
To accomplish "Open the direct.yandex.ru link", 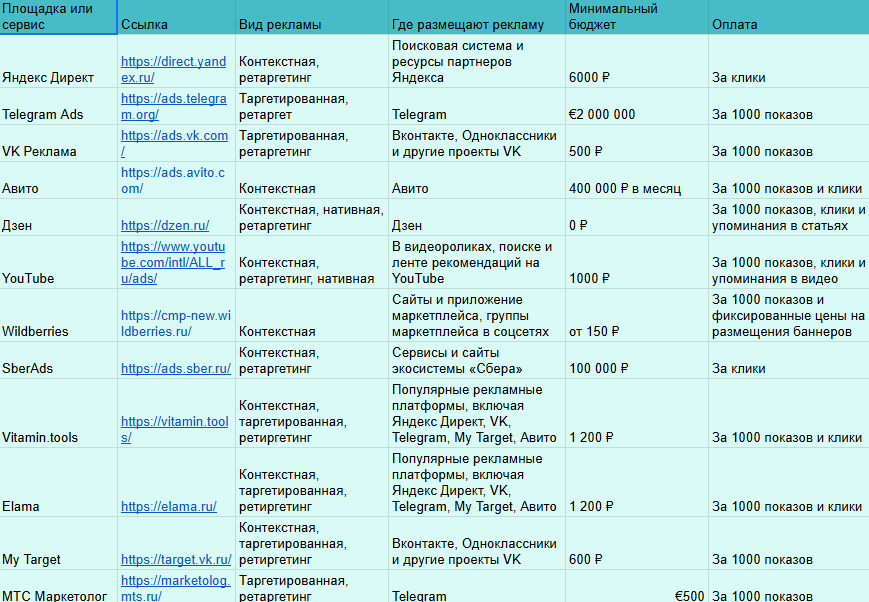I will tap(173, 69).
